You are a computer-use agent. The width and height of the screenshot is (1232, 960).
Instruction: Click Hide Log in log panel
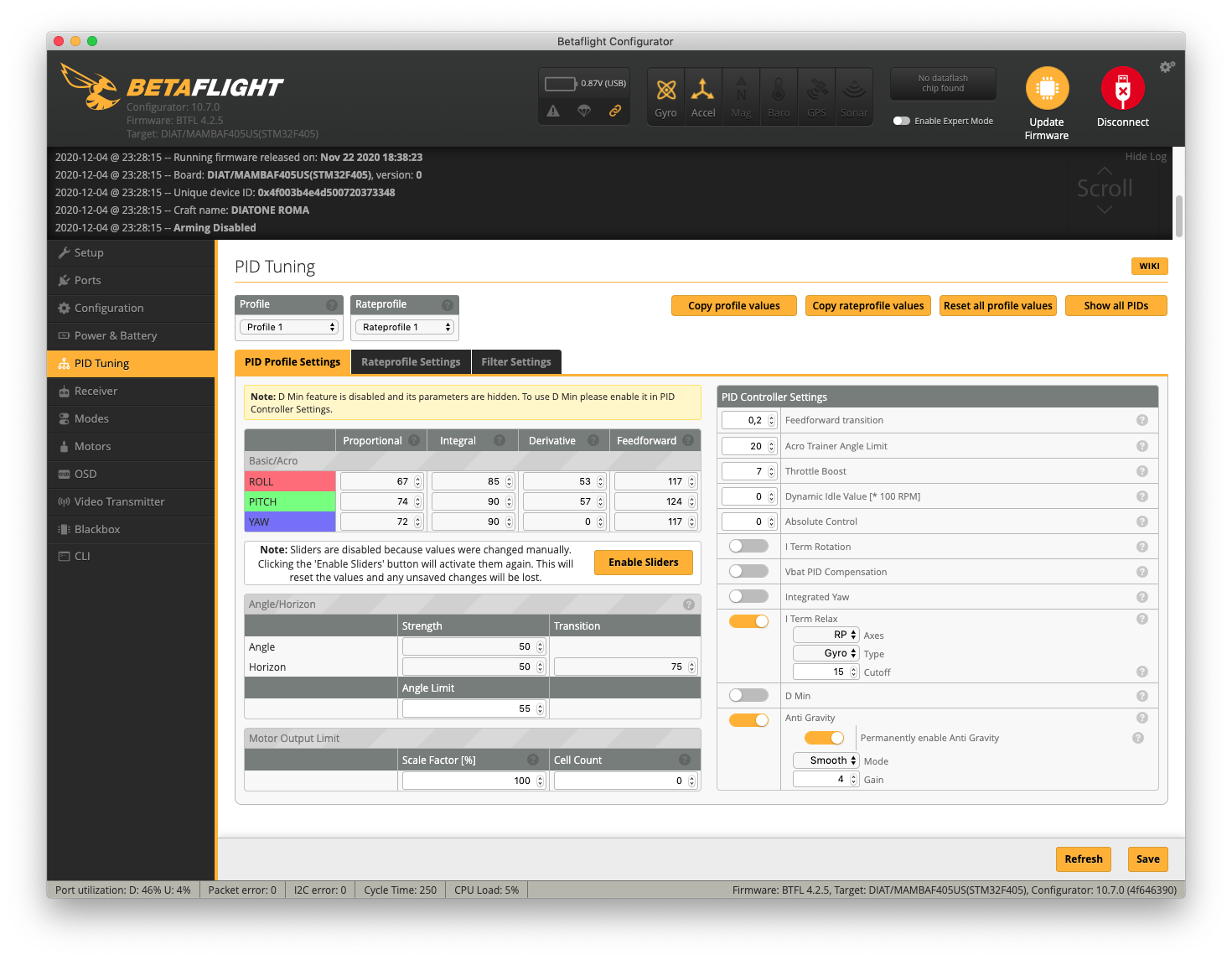point(1146,157)
